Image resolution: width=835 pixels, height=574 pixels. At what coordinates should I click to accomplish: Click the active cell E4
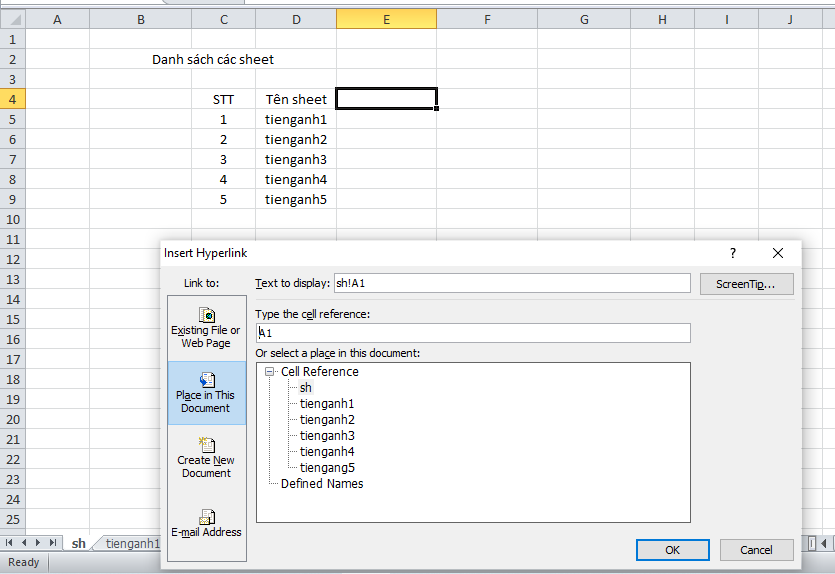click(387, 99)
